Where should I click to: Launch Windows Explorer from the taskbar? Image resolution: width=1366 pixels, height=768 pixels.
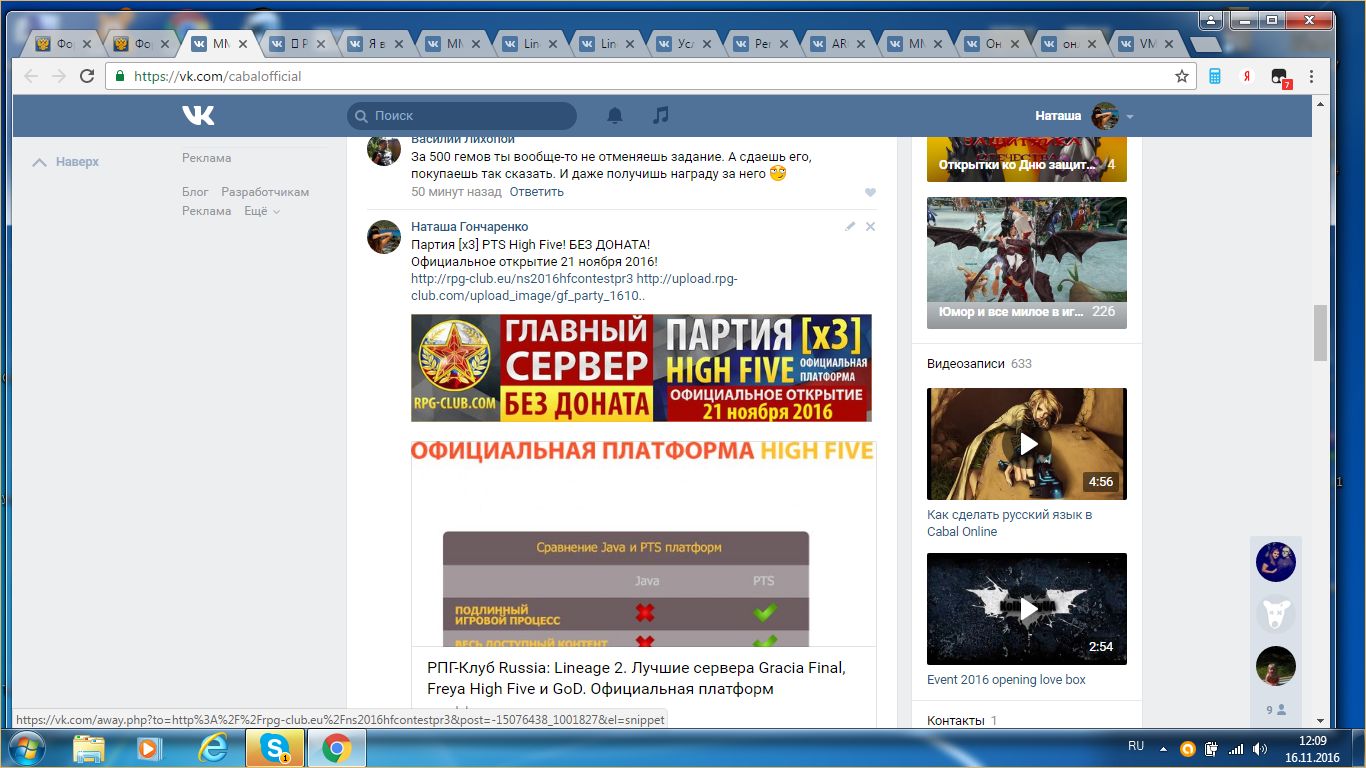[x=89, y=748]
